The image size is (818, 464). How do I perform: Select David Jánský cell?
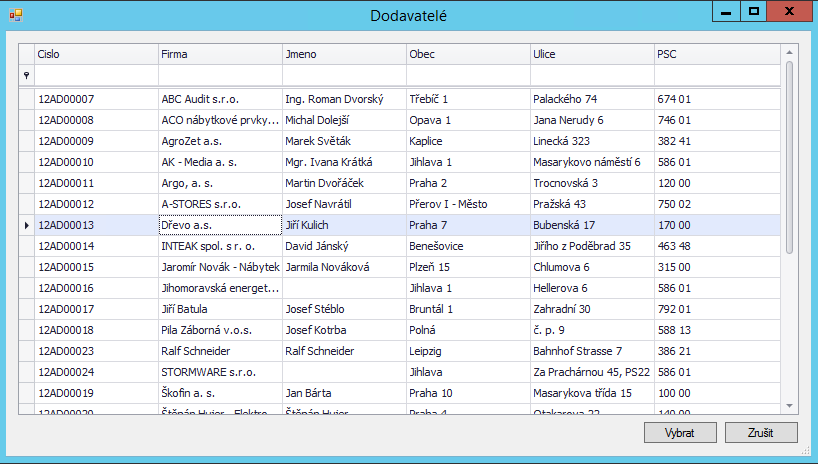(x=344, y=246)
